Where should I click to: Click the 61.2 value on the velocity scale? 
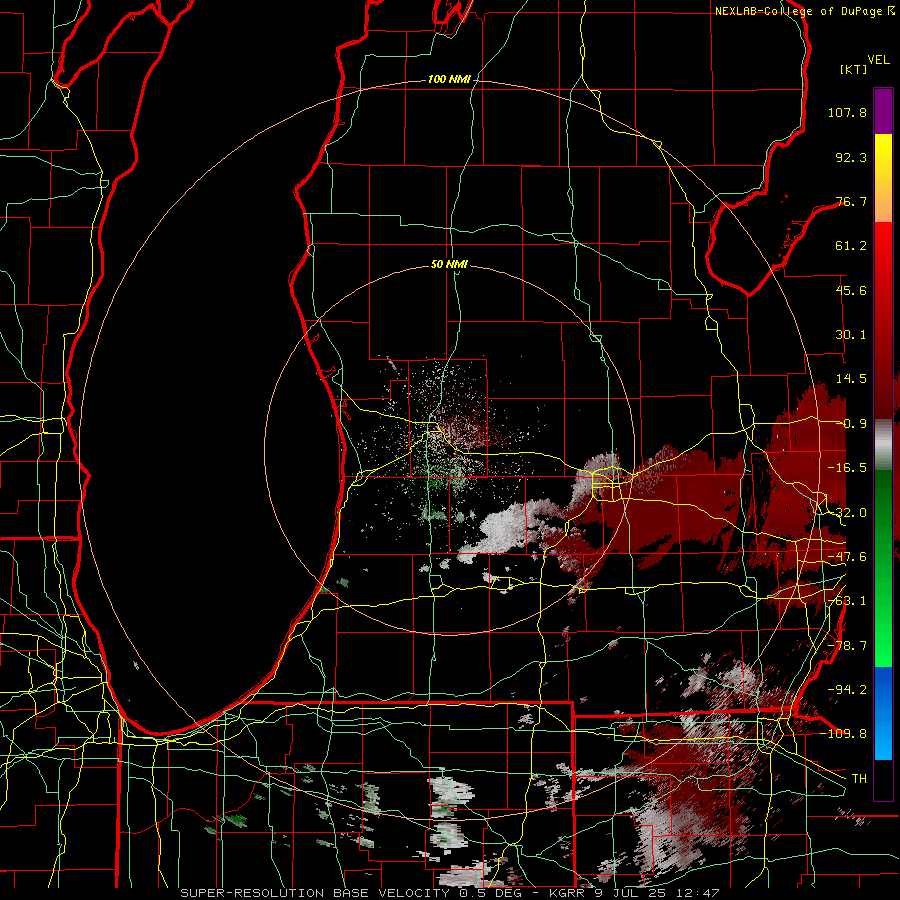[851, 246]
